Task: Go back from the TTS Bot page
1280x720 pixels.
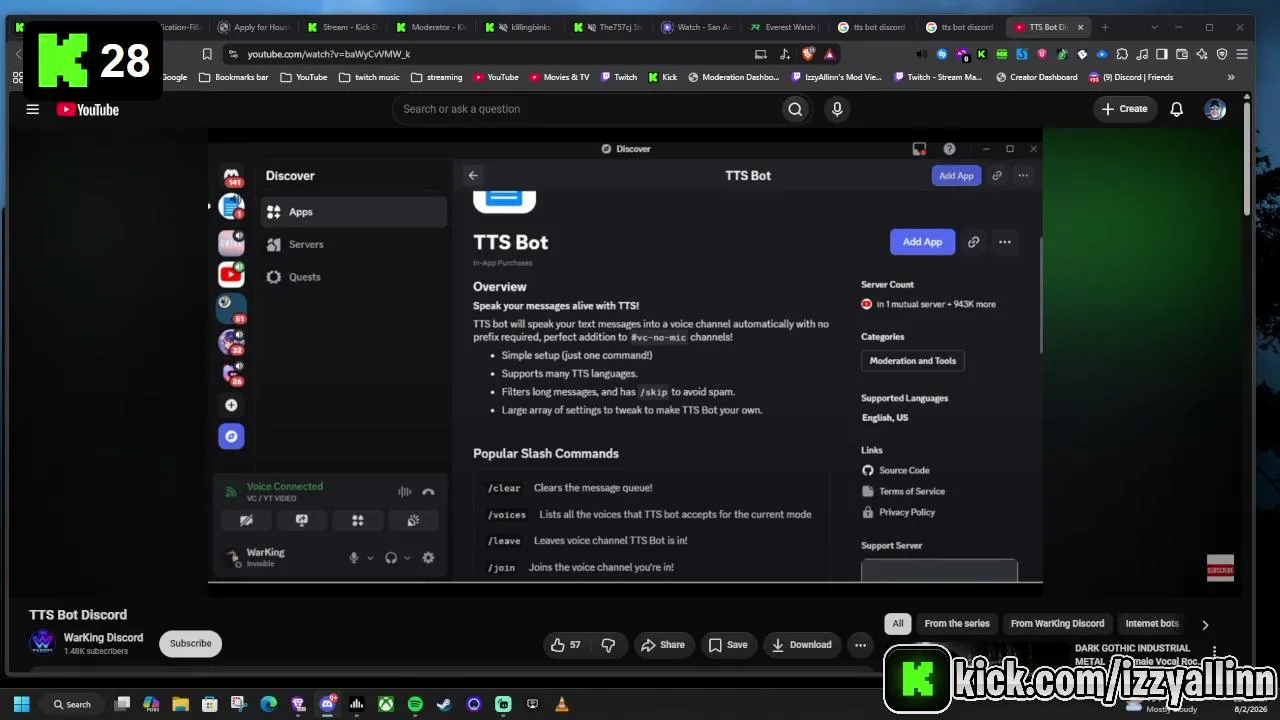Action: click(x=473, y=175)
